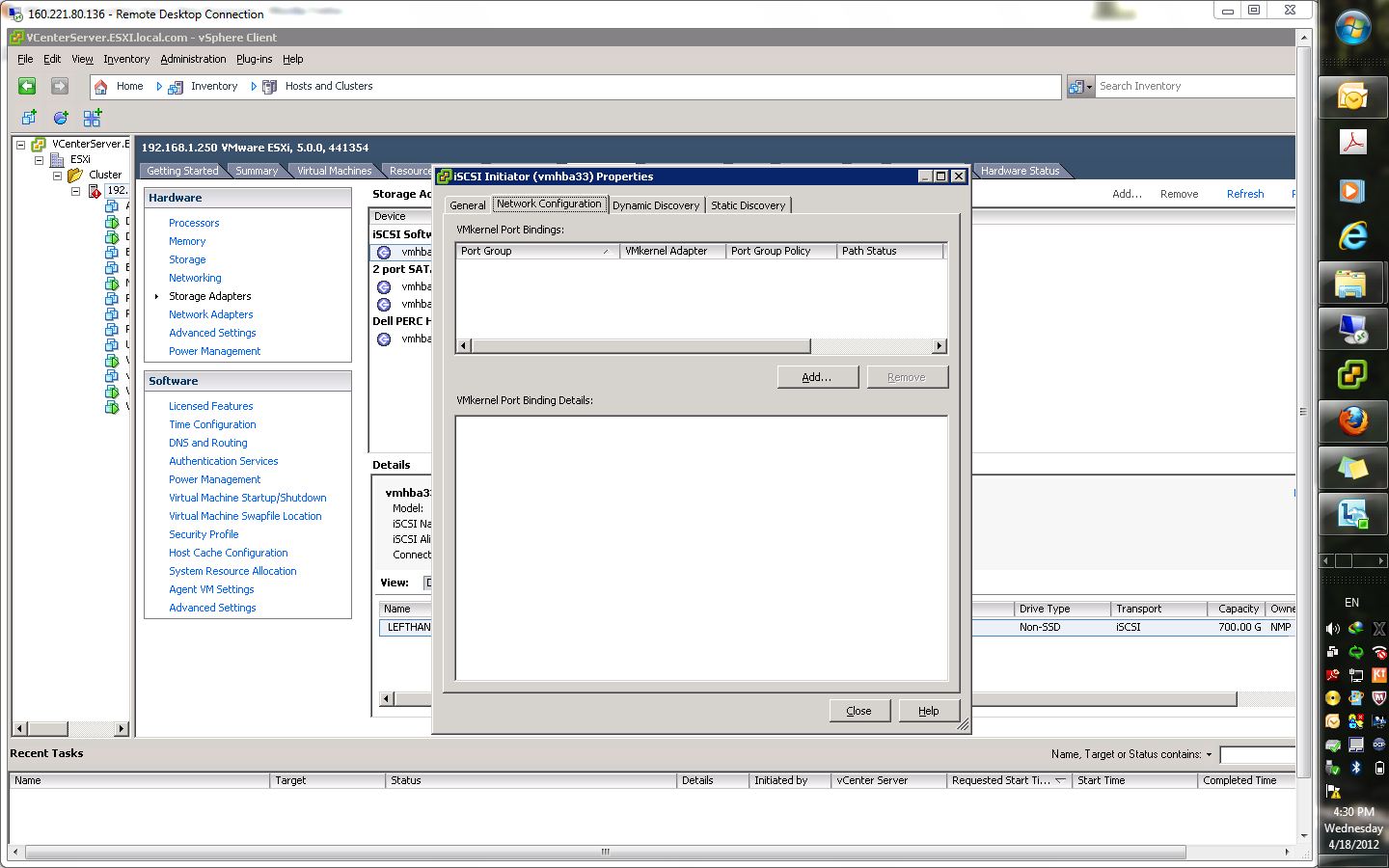Select the host 192. alert icon in tree
Viewport: 1389px width, 868px height.
(95, 191)
